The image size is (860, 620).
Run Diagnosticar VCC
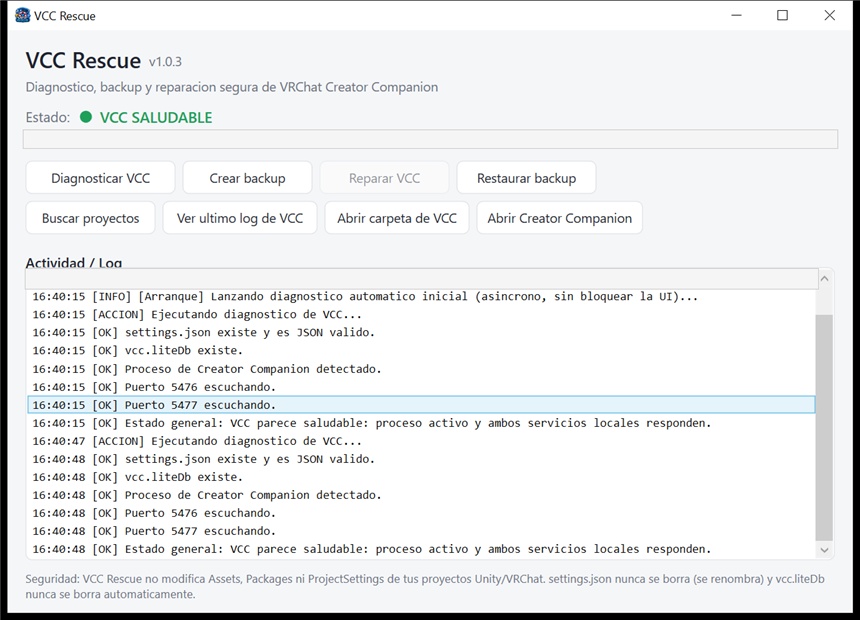pos(100,178)
